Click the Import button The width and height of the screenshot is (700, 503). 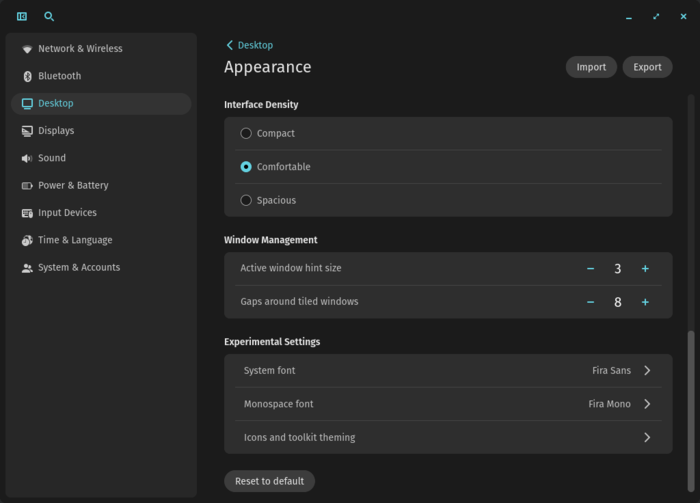(591, 67)
